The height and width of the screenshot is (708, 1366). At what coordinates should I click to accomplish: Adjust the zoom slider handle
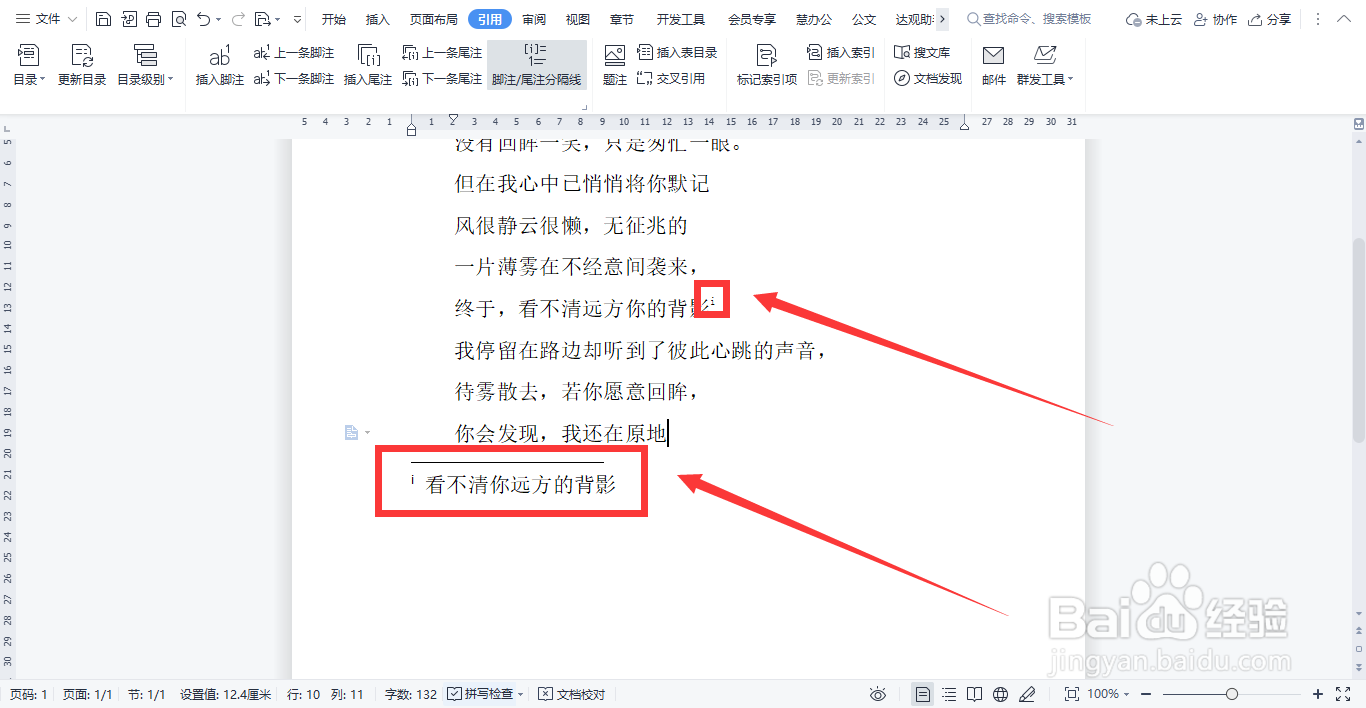tap(1232, 694)
